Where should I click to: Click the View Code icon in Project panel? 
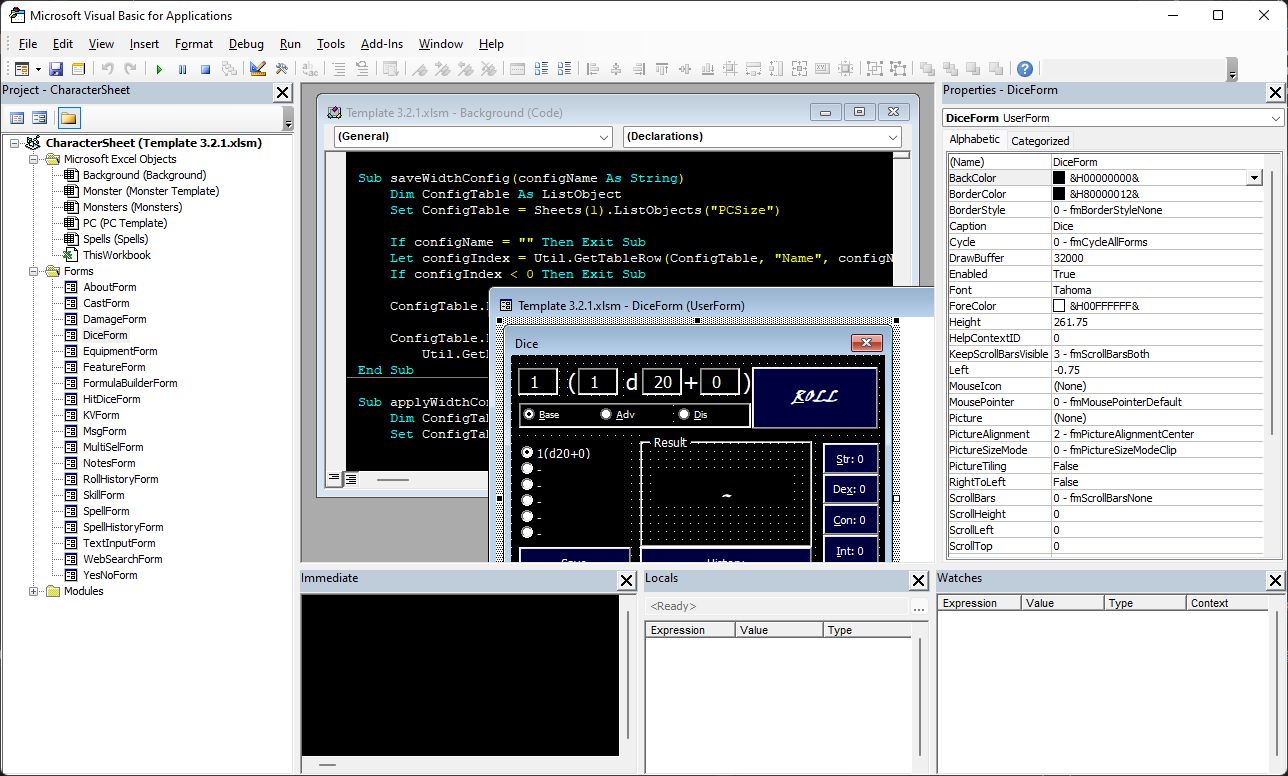point(17,118)
